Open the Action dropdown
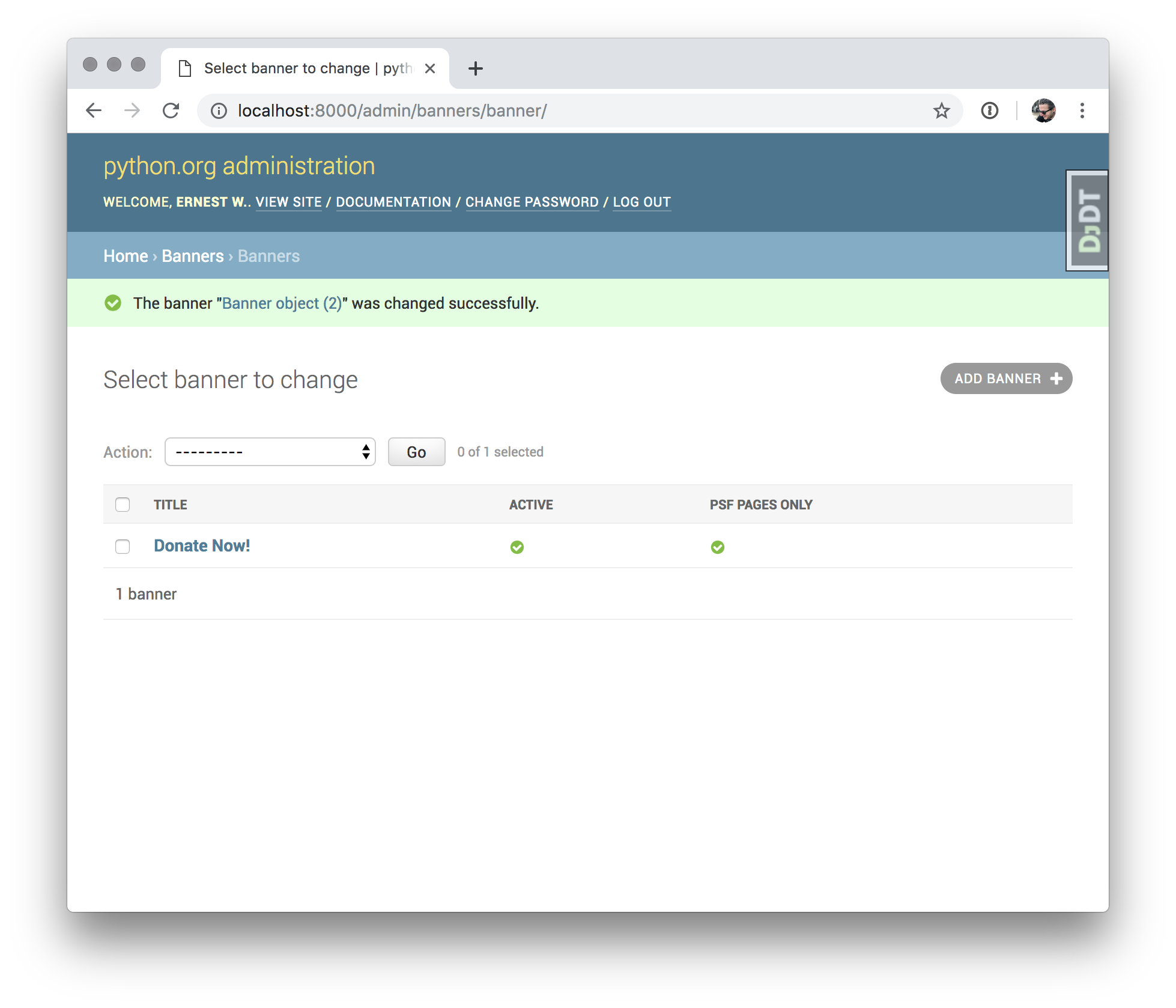This screenshot has width=1176, height=1008. pyautogui.click(x=270, y=452)
